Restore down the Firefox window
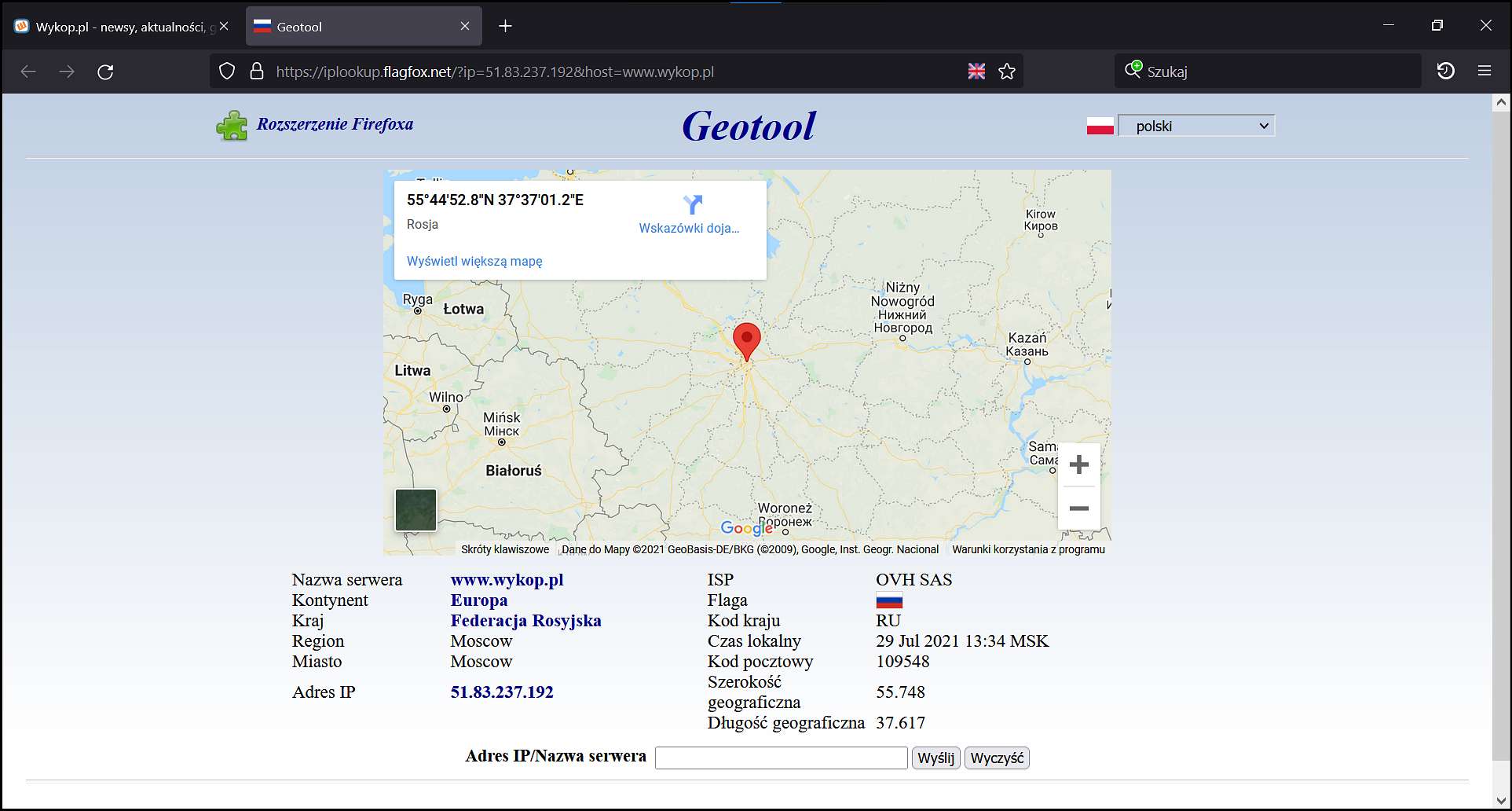Viewport: 1512px width, 811px height. click(1437, 25)
